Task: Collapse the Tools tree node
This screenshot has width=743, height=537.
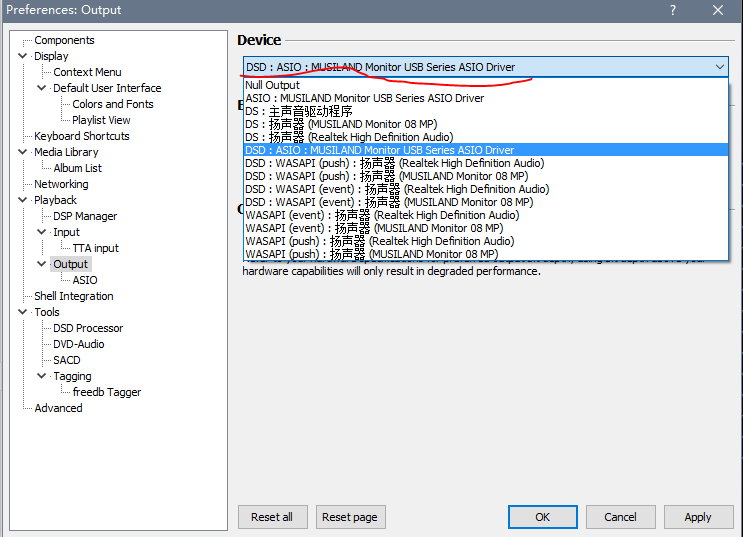Action: point(23,312)
